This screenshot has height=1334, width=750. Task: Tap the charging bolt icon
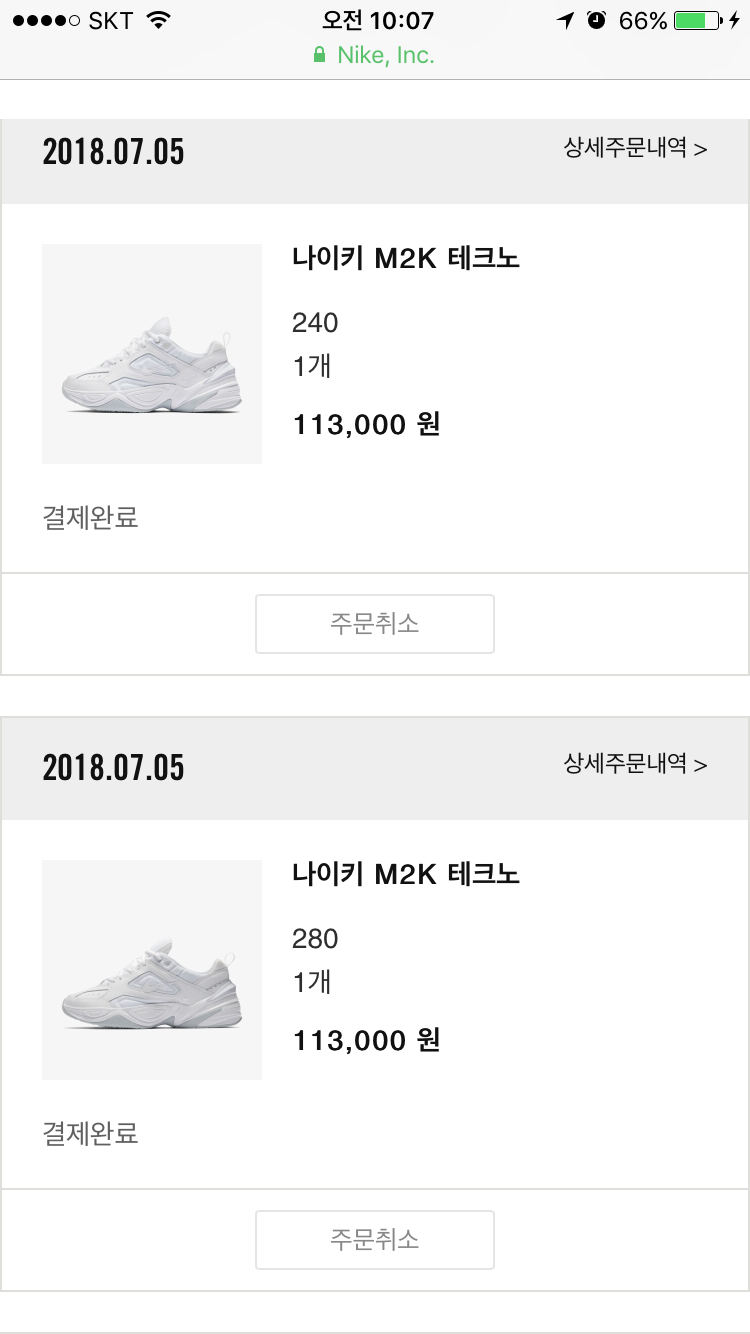pyautogui.click(x=735, y=20)
